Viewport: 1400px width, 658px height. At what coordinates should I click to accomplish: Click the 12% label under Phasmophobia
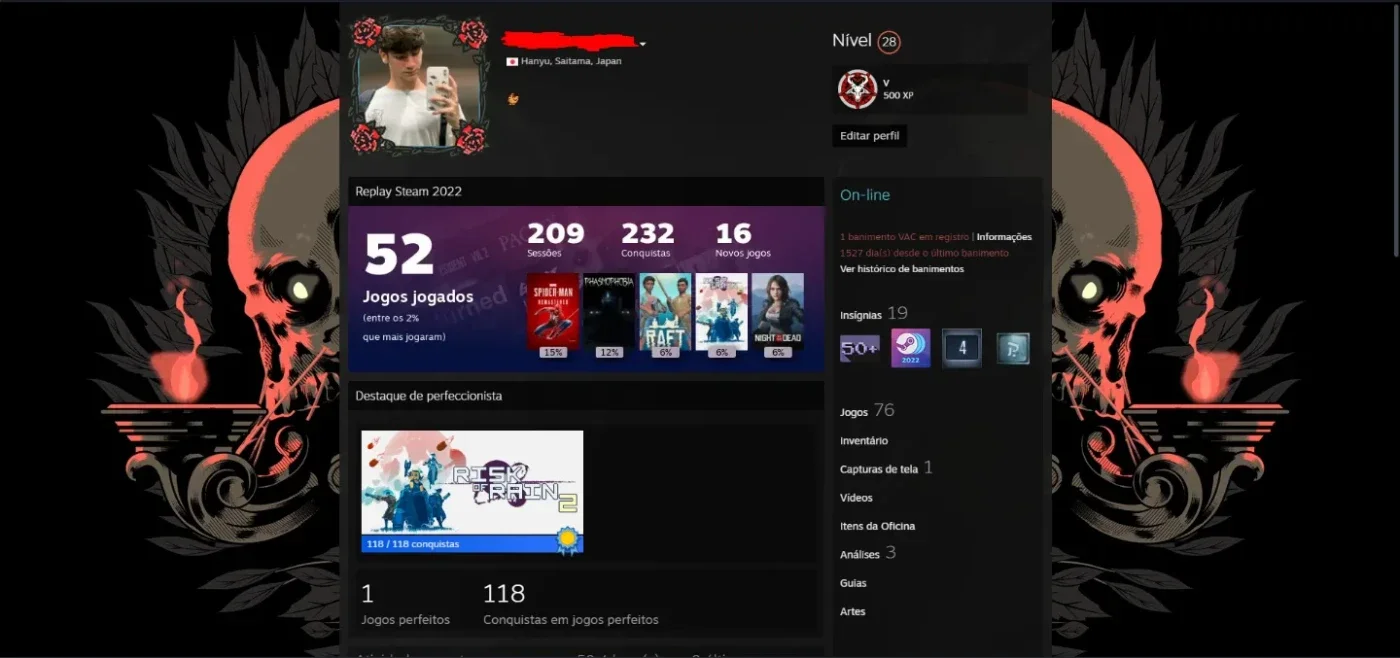[x=609, y=353]
